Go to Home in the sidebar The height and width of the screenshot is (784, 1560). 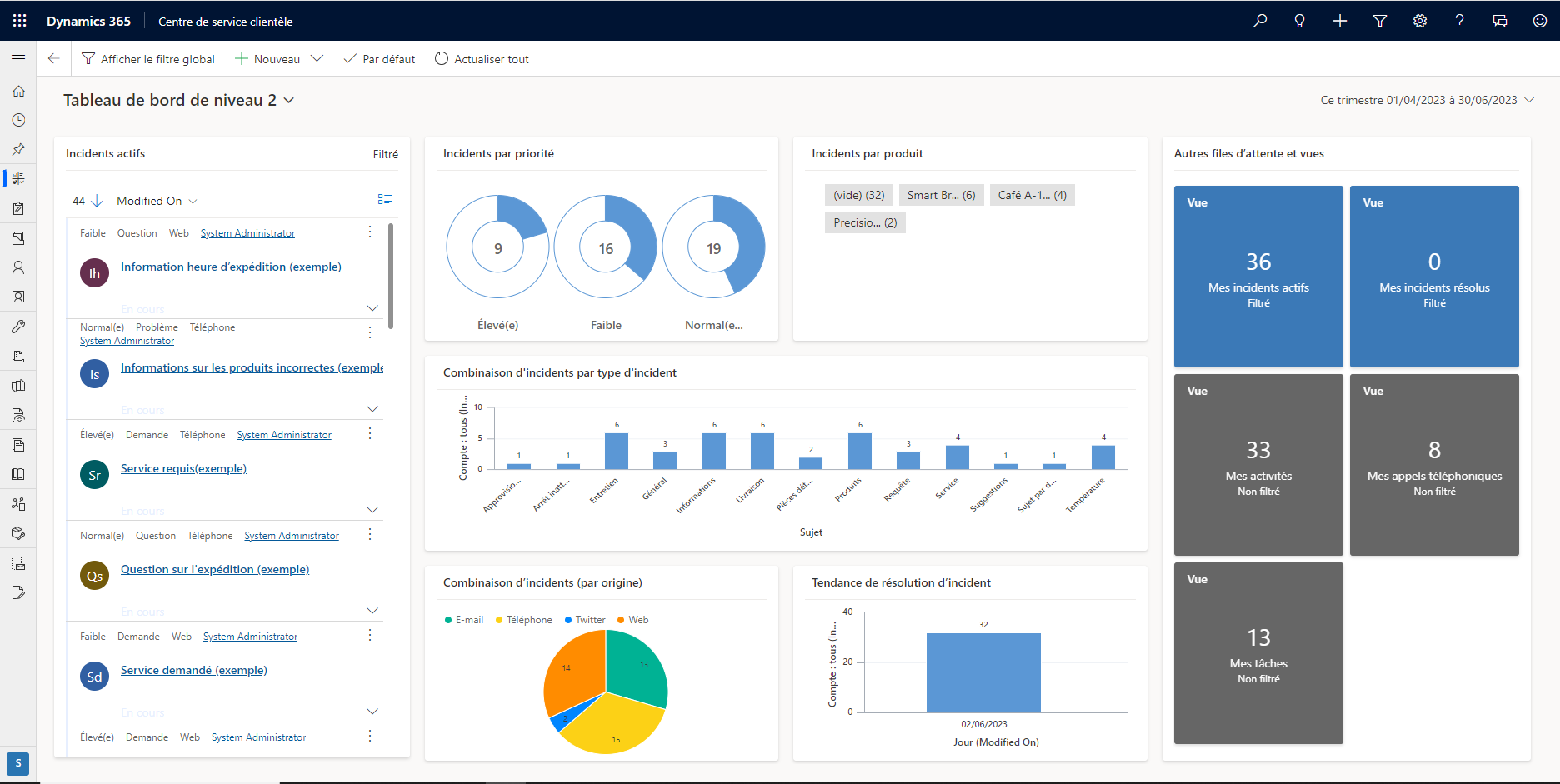point(18,91)
